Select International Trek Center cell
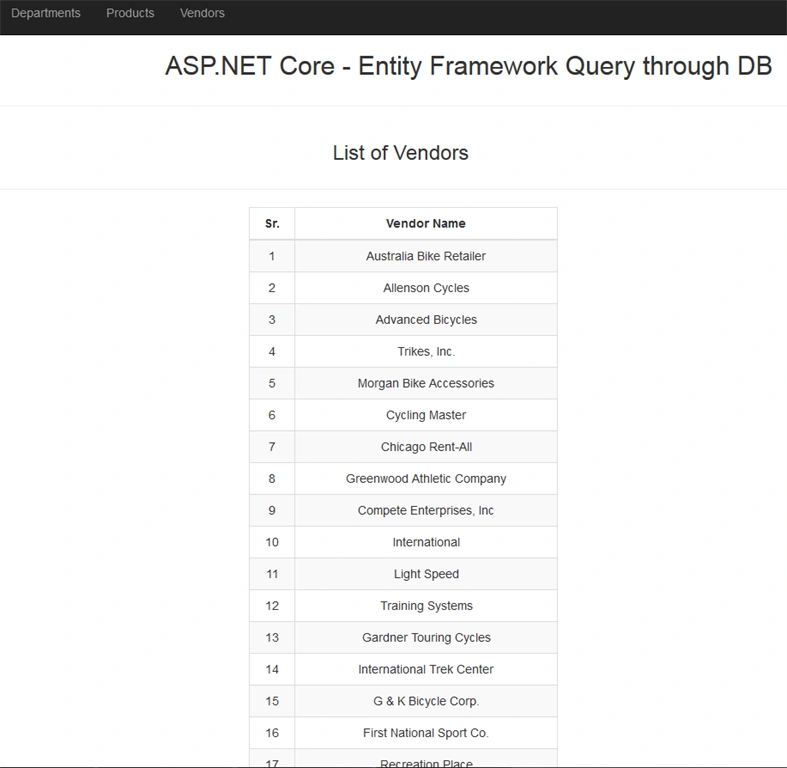Screen dimensions: 787x768 pos(426,669)
